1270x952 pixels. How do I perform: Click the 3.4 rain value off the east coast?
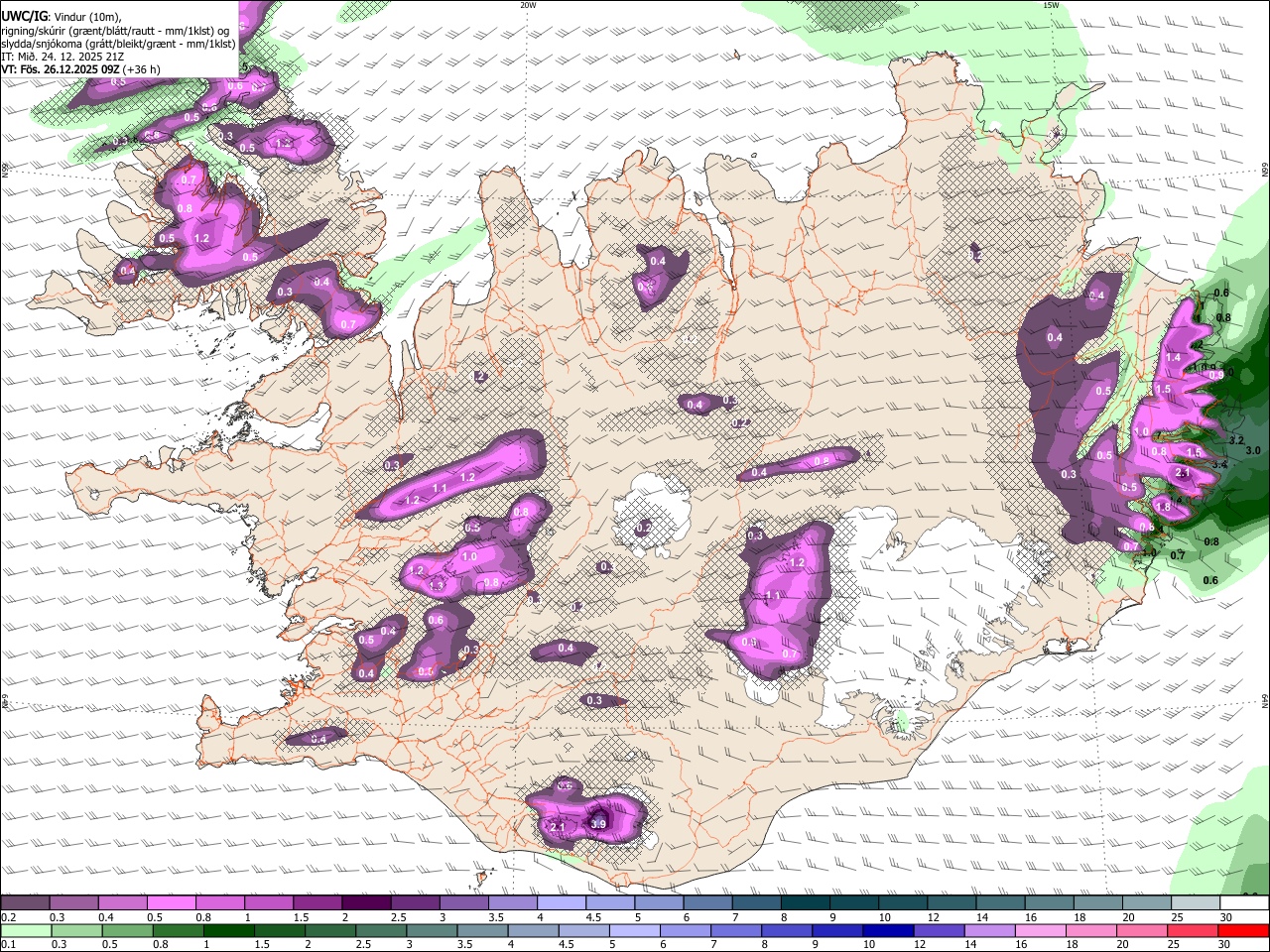pyautogui.click(x=1219, y=464)
